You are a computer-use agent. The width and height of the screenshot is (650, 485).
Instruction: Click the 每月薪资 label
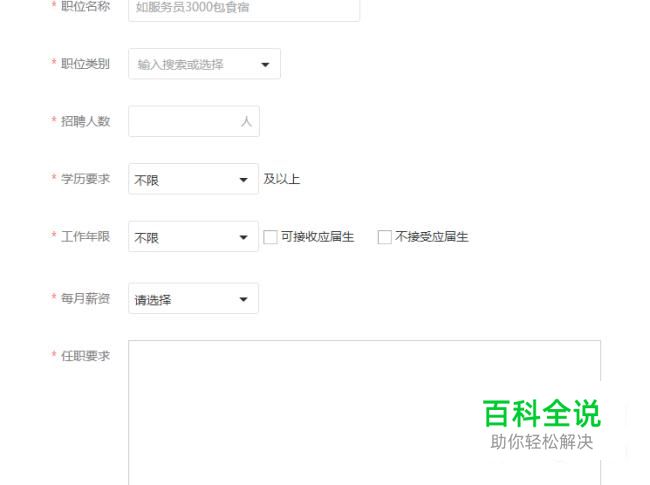[85, 298]
